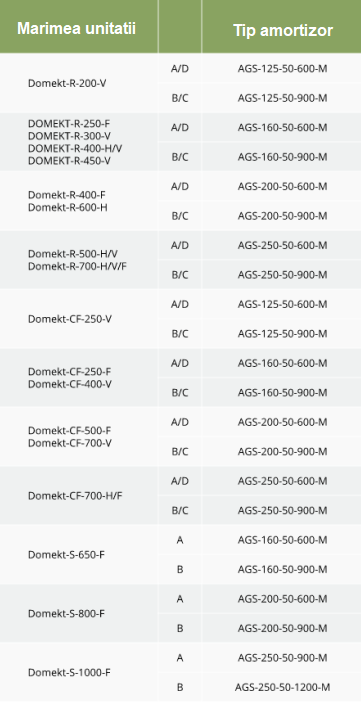Screen dimensions: 361x707
Task: Click the Domekt-R-600-H unit text
Action: pos(68,207)
